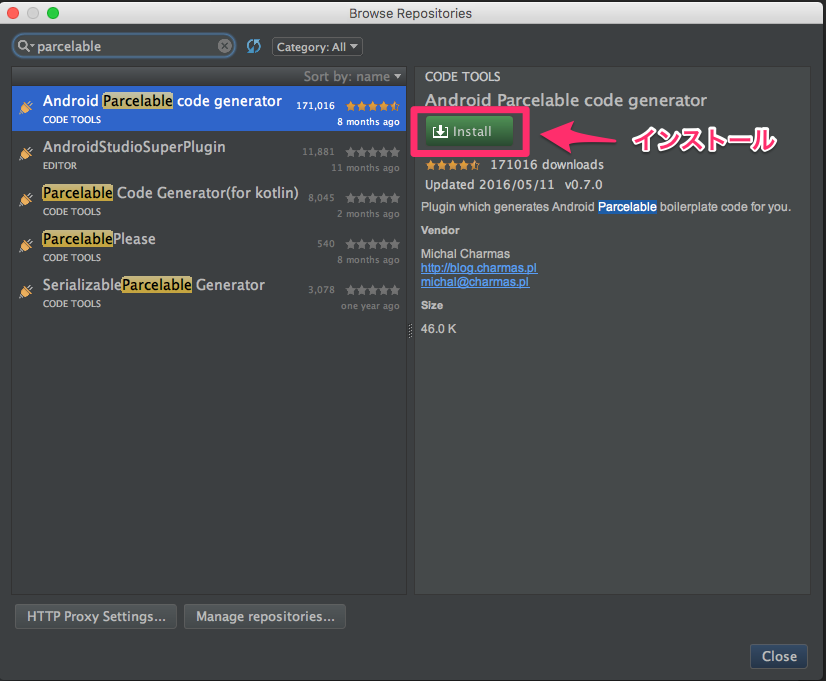The height and width of the screenshot is (681, 826).
Task: Click the plug icon of Android Parcelable code generator
Action: 26,108
